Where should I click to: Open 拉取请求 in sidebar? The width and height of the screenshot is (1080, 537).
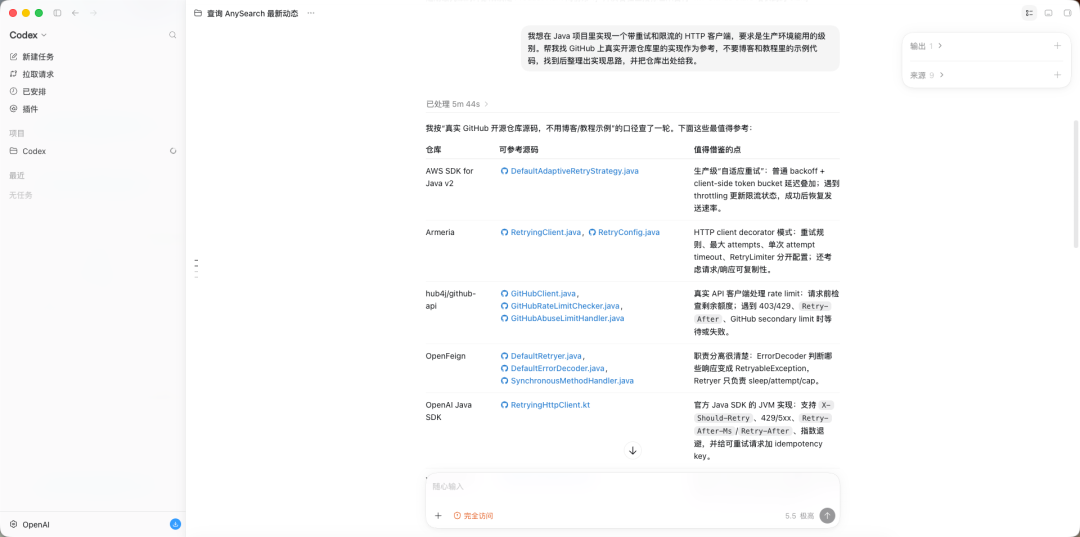38,74
